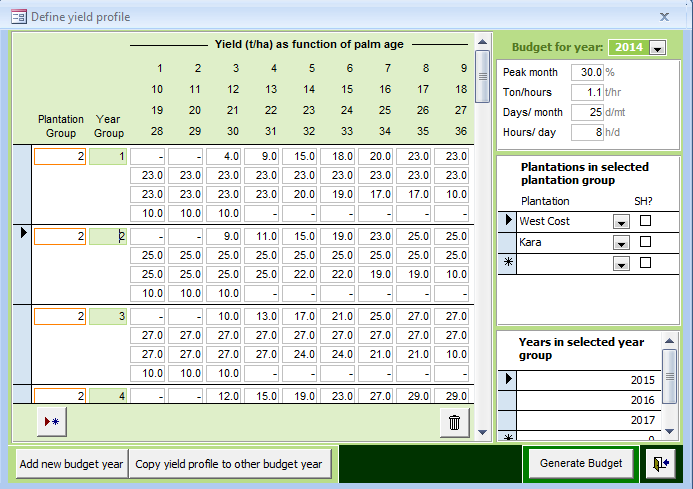Click the new record arrow-star button
Screen dimensions: 693x489
[x=52, y=422]
